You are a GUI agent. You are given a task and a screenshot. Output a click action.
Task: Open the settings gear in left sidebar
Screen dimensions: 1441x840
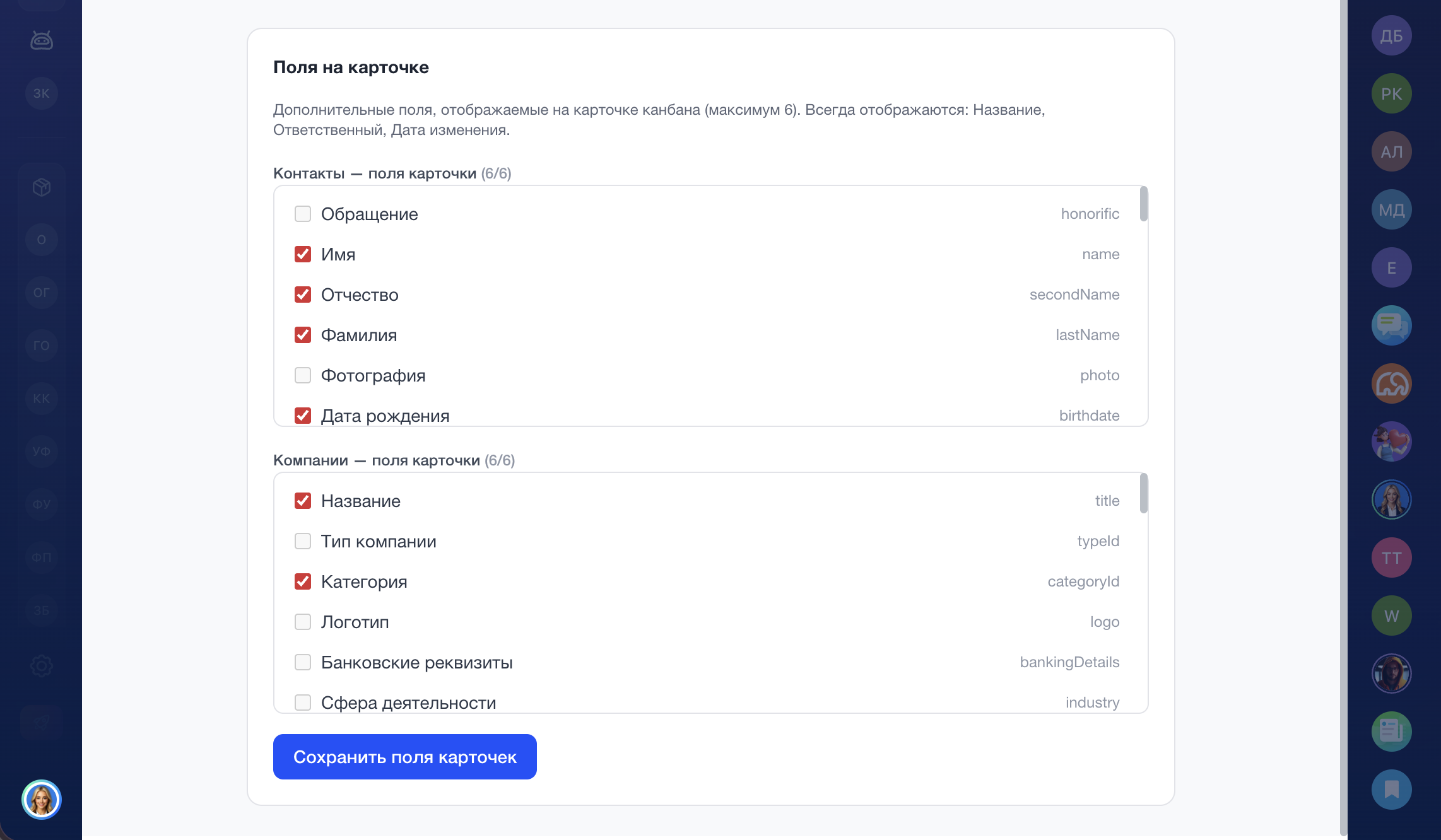[x=42, y=665]
